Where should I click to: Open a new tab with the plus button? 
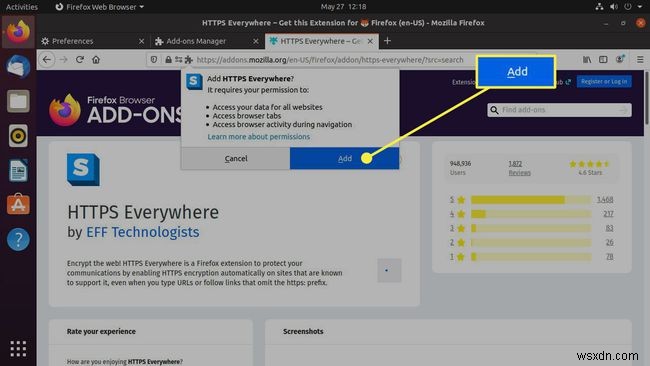coord(387,41)
